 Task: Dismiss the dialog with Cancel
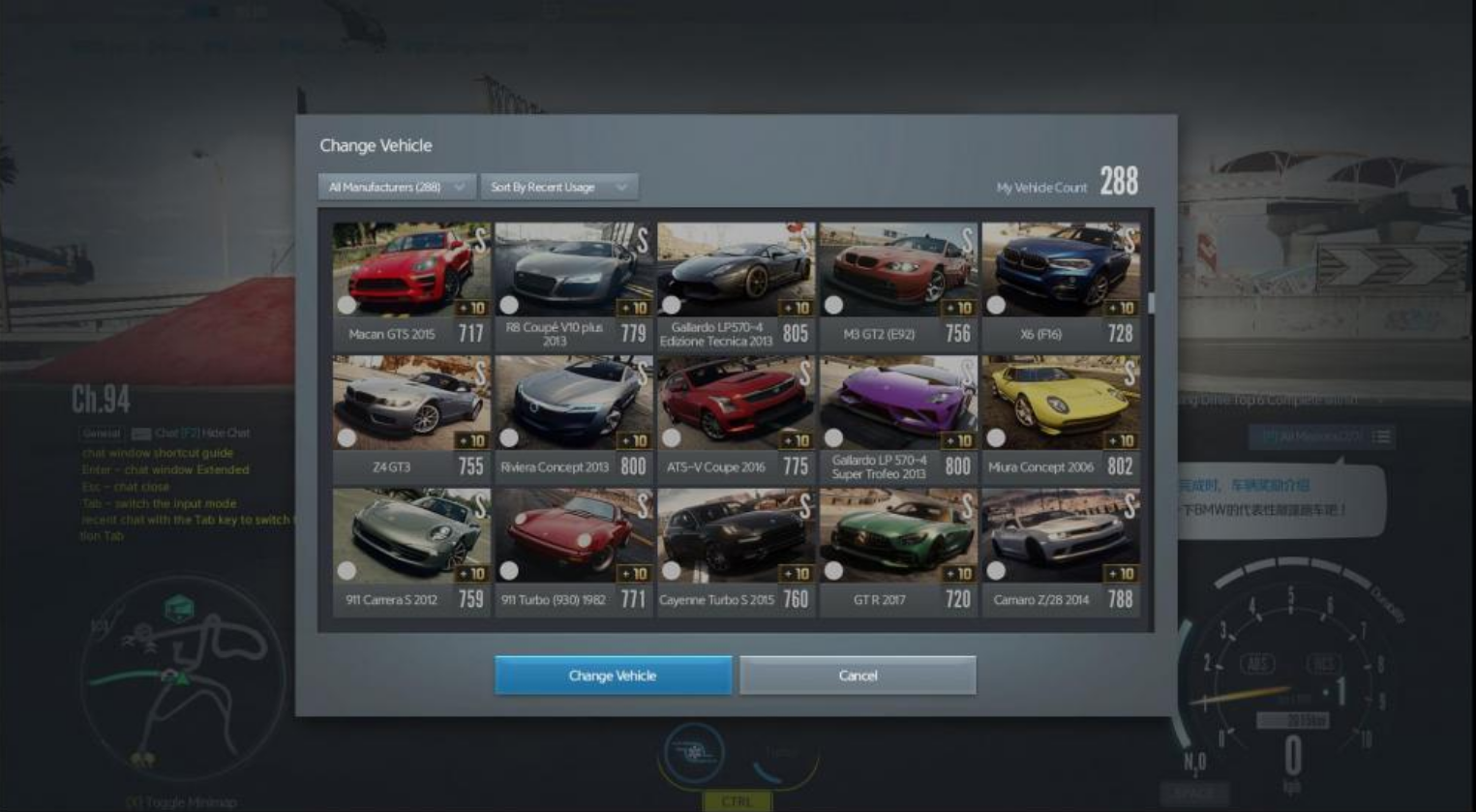tap(858, 676)
